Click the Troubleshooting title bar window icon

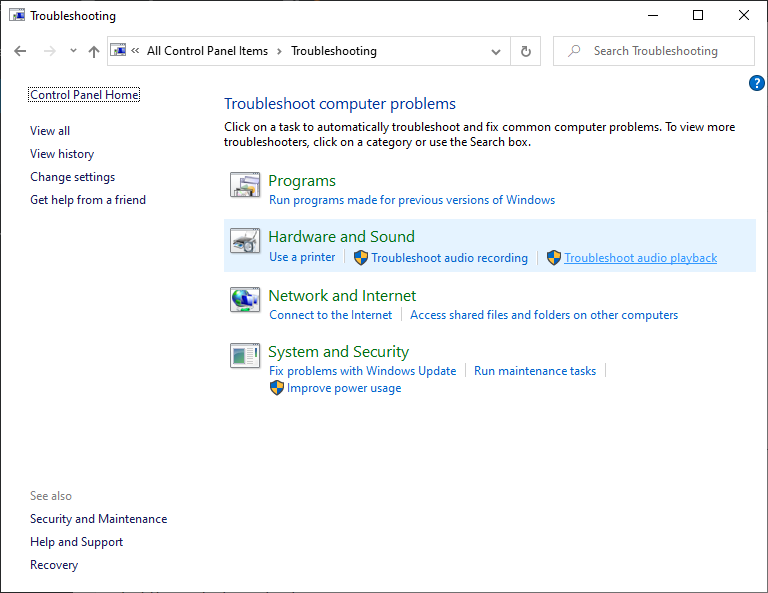pyautogui.click(x=17, y=15)
